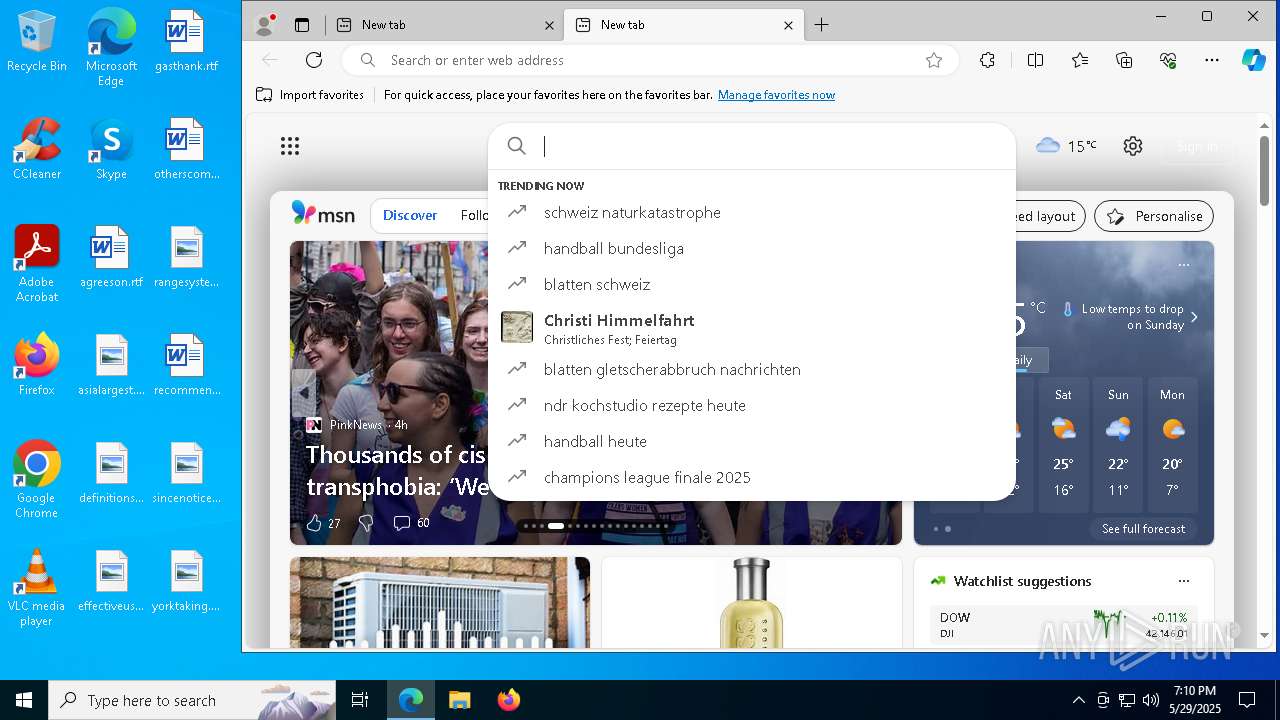
Task: Open the perfume bottle ad thumbnail
Action: coord(751,602)
